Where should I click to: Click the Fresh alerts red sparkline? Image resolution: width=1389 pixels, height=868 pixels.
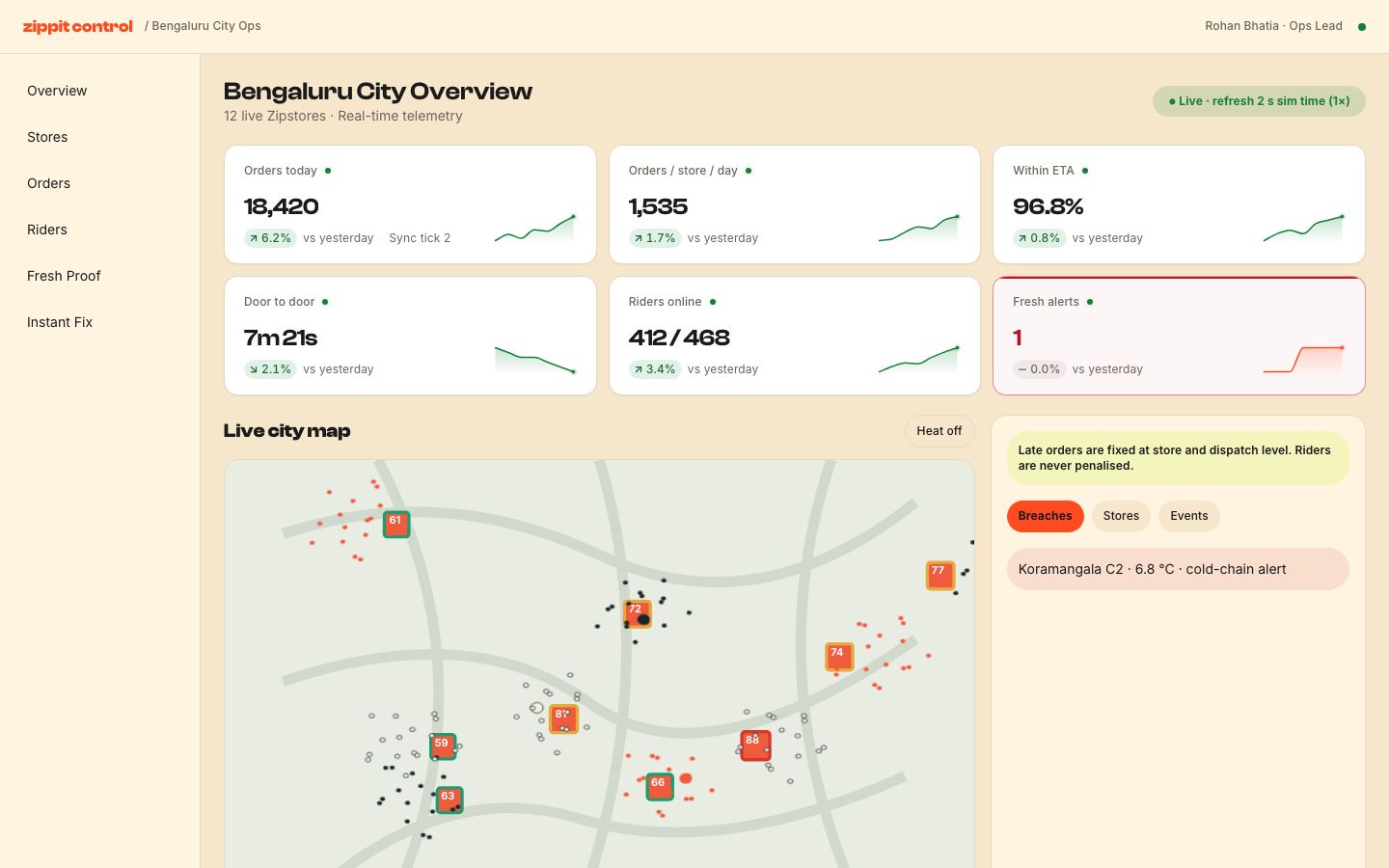click(x=1304, y=360)
